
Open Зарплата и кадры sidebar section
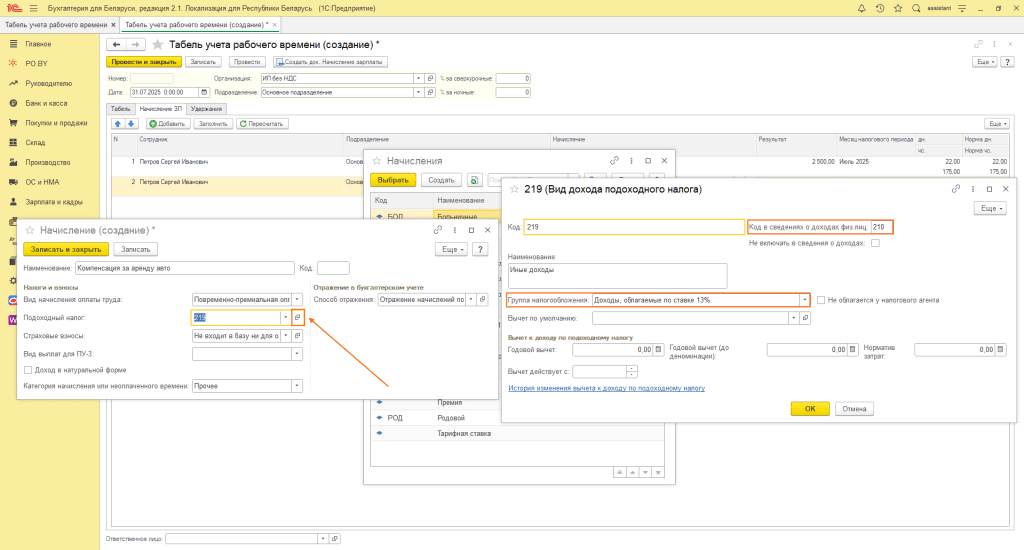point(54,202)
